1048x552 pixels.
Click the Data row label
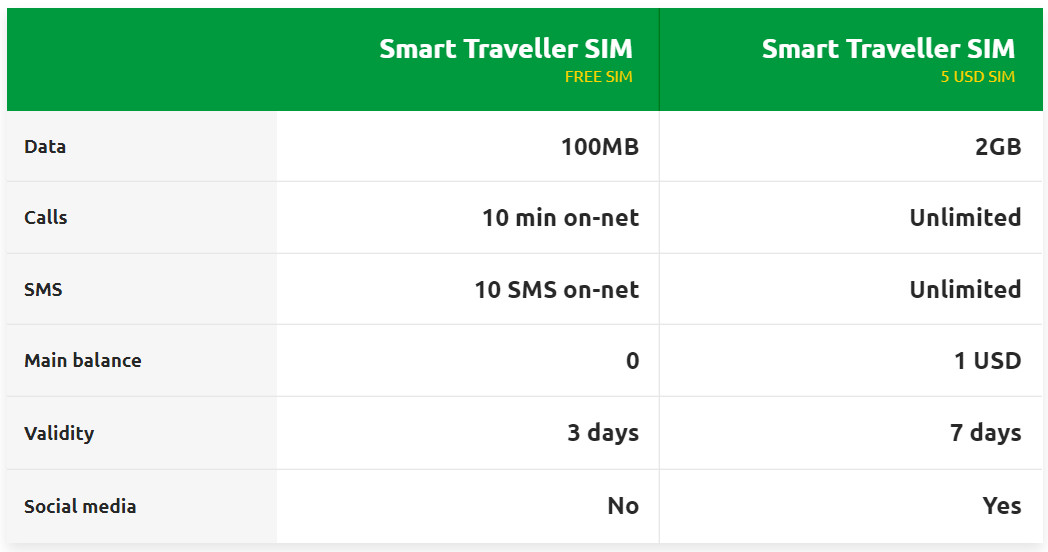(45, 147)
